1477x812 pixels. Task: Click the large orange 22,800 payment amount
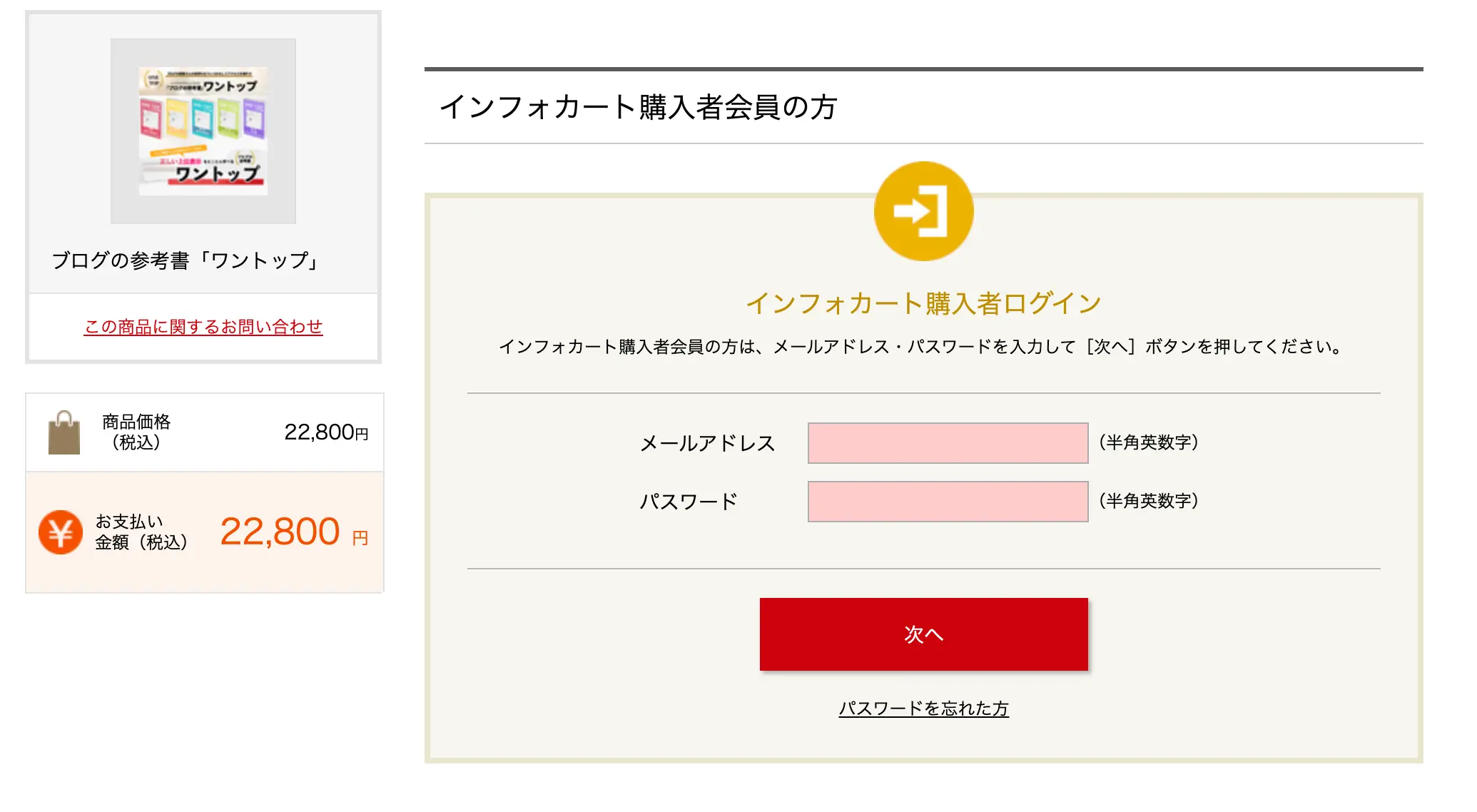click(280, 532)
